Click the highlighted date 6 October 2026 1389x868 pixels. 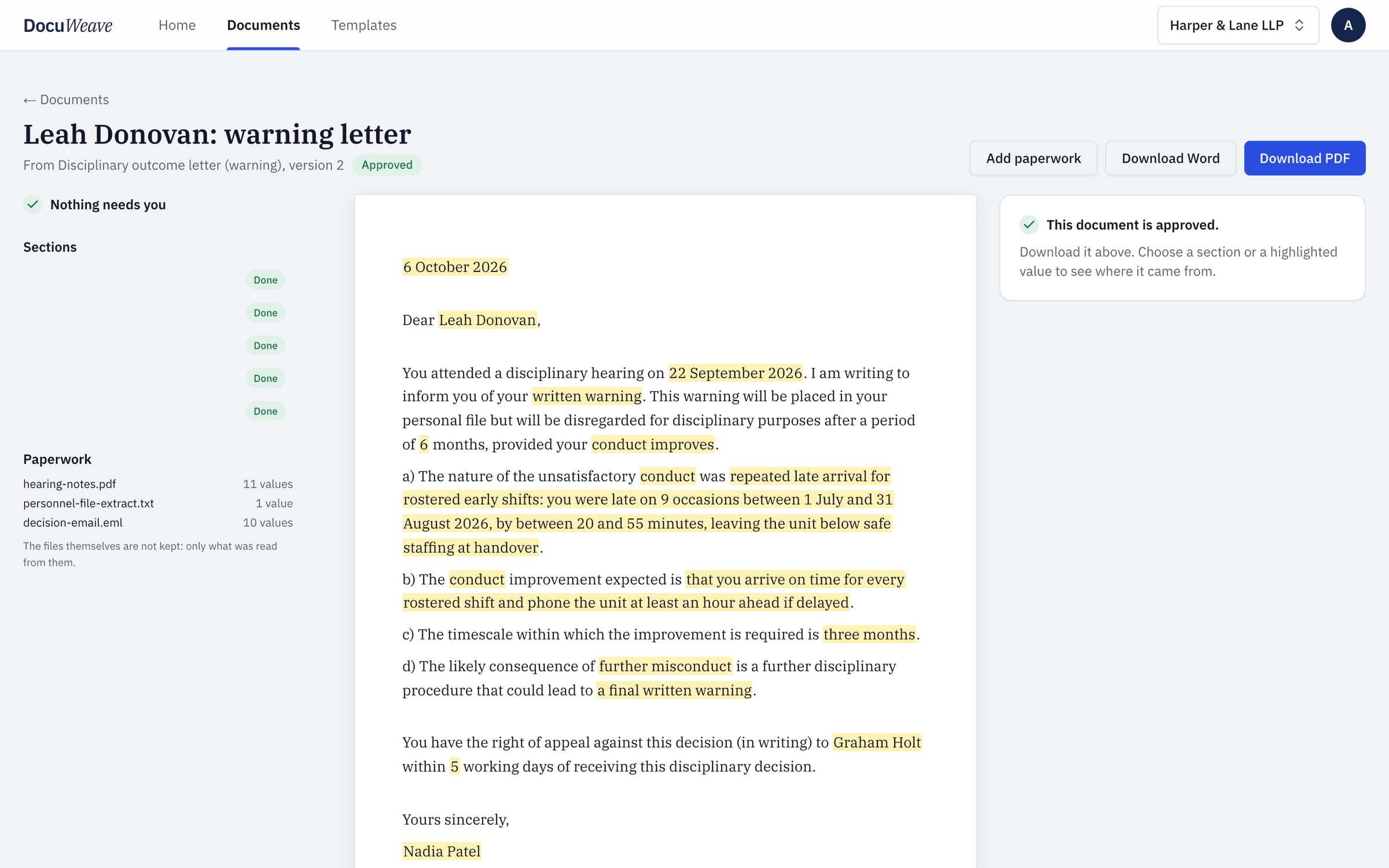click(x=455, y=267)
